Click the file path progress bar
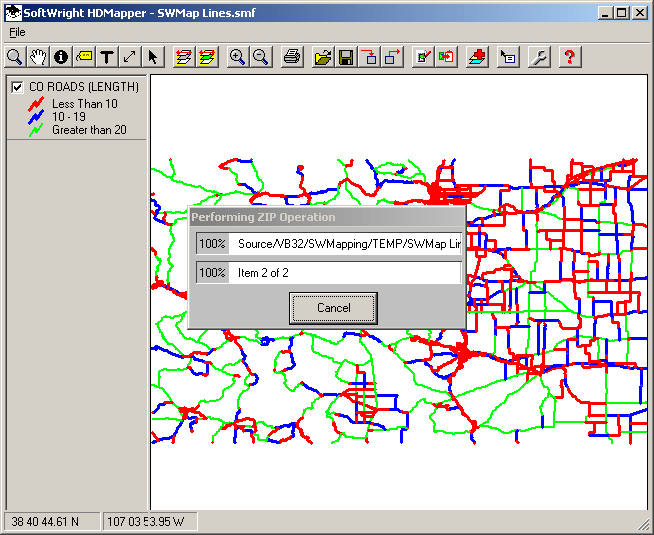654x535 pixels. [329, 244]
